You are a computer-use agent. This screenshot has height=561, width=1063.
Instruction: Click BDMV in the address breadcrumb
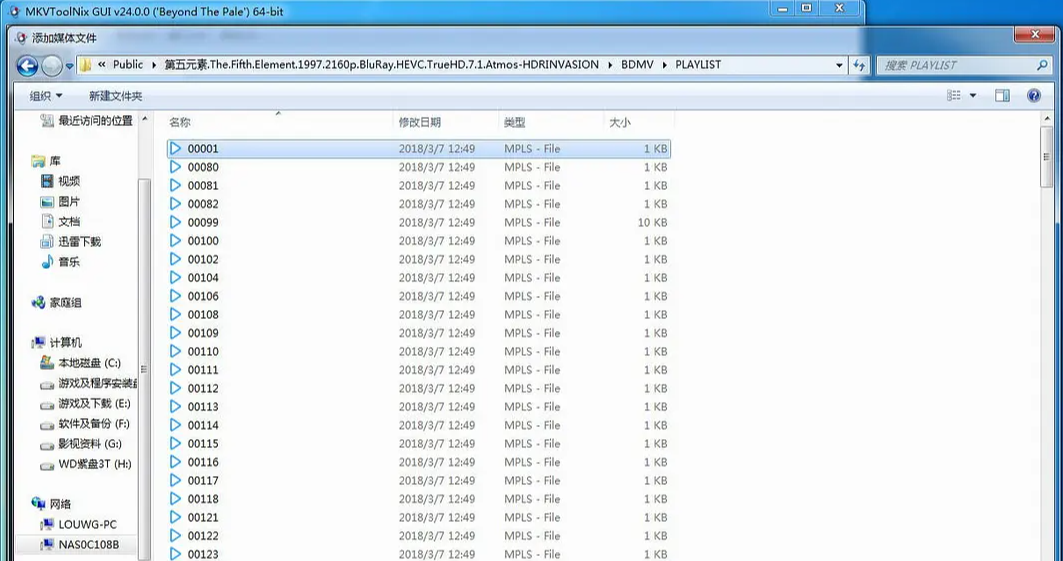(x=637, y=64)
